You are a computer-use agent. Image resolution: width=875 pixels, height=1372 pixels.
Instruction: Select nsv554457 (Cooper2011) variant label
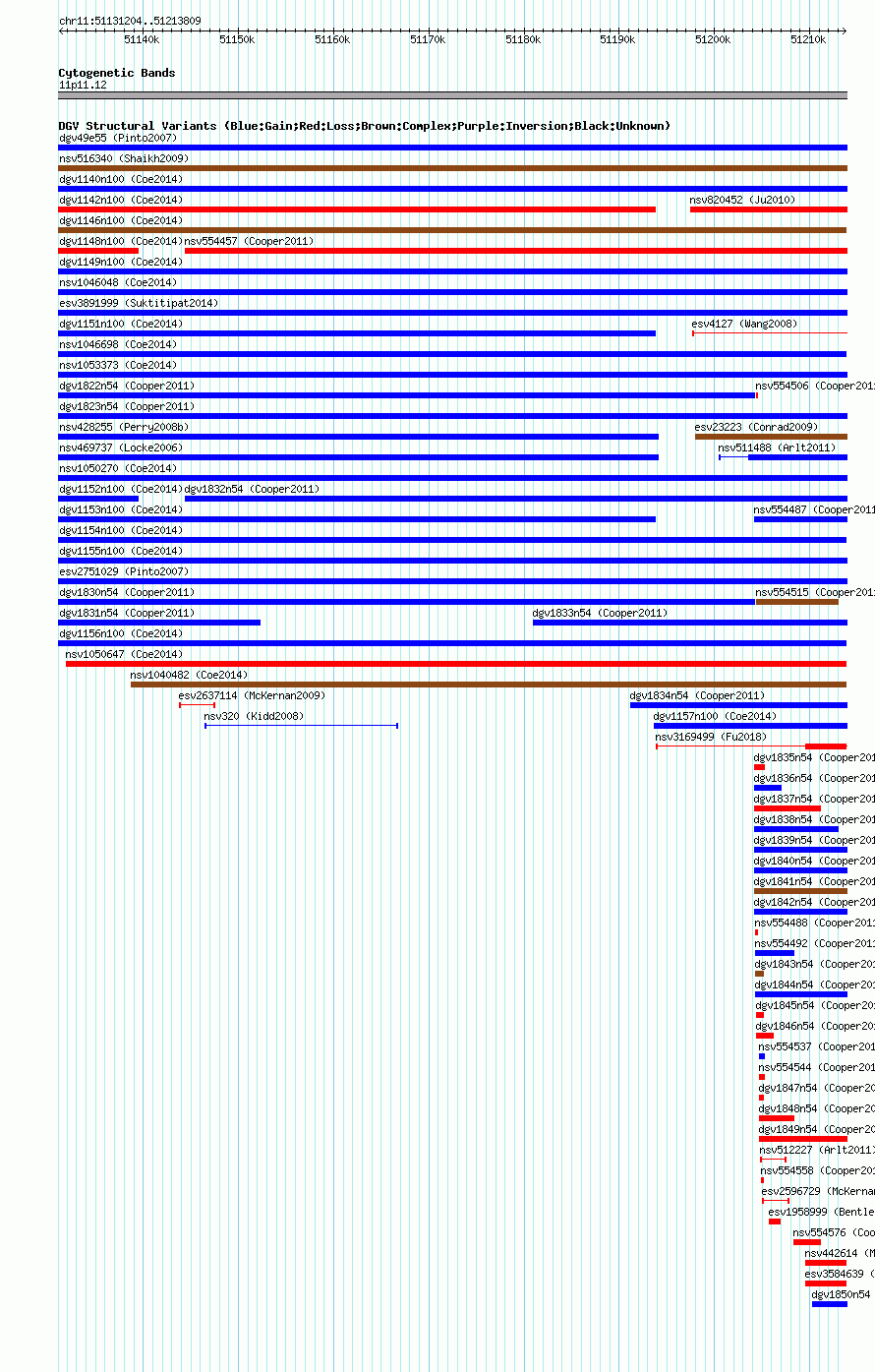click(x=250, y=241)
